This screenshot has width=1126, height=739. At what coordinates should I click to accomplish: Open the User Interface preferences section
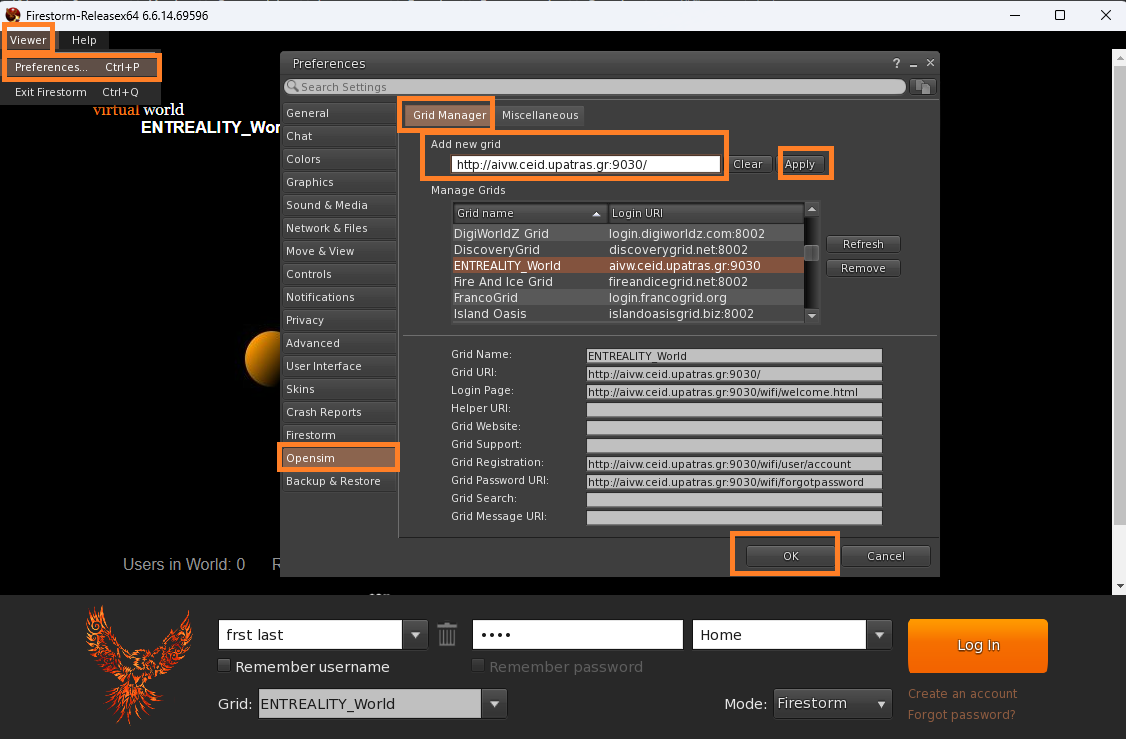(339, 366)
